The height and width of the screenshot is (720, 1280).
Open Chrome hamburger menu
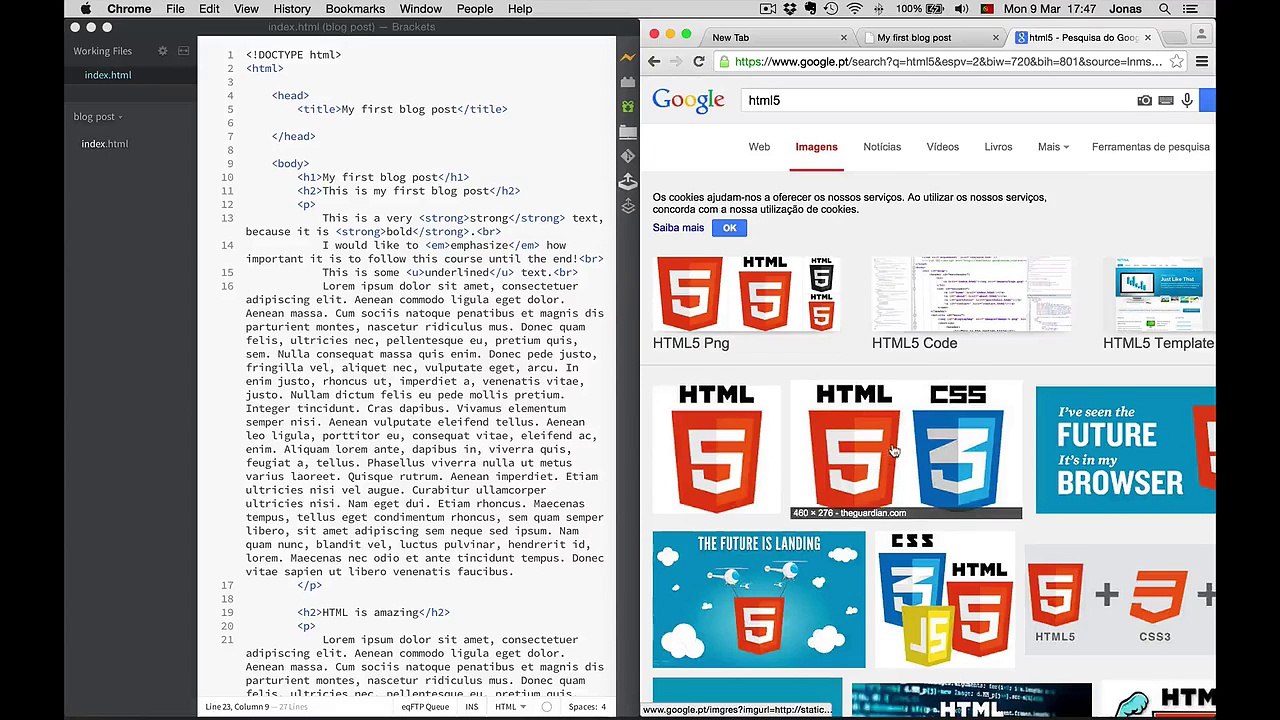pos(1202,62)
